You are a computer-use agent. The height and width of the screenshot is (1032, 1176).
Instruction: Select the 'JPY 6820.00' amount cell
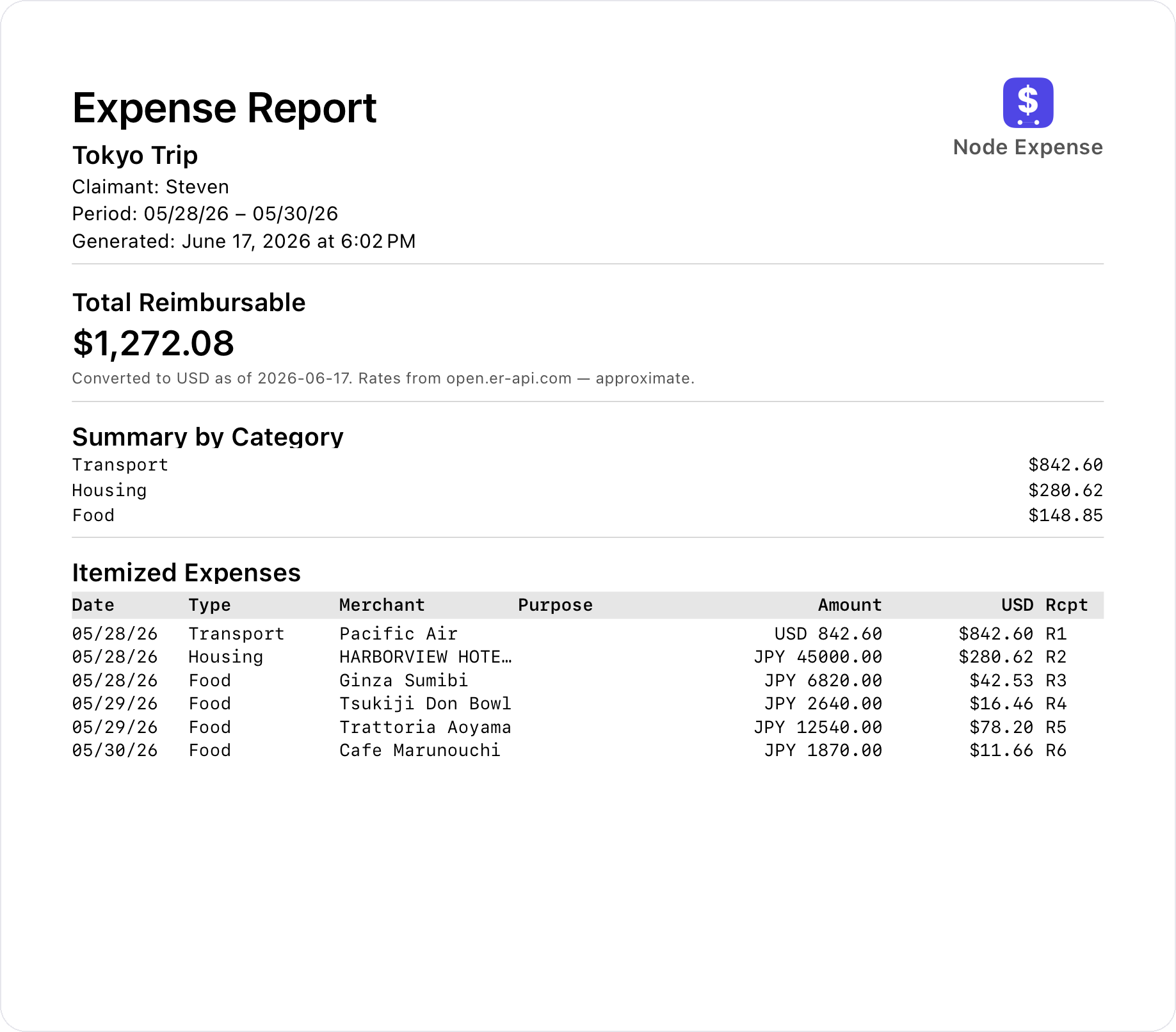[x=823, y=681]
